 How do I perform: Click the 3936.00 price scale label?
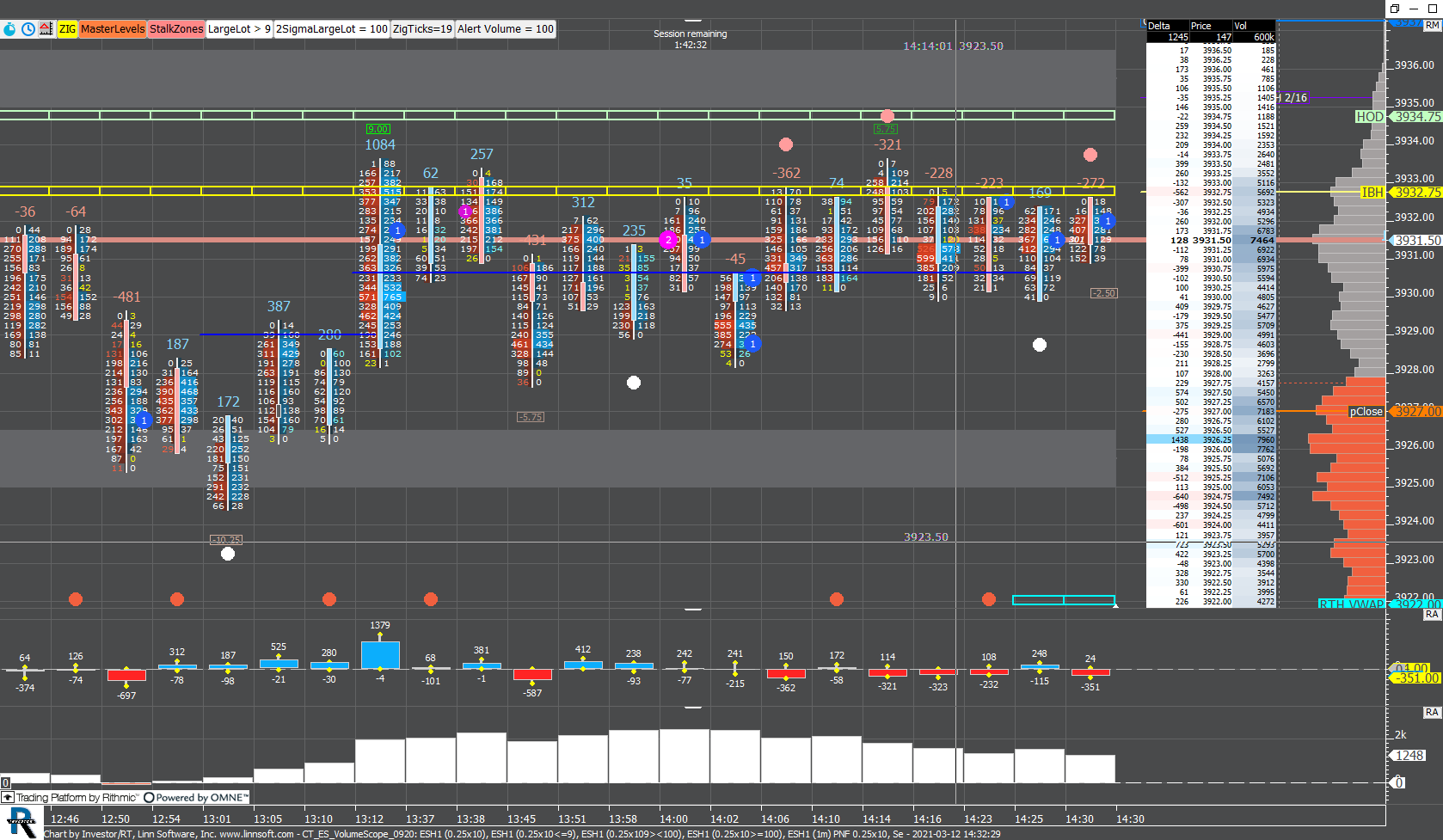point(1415,65)
